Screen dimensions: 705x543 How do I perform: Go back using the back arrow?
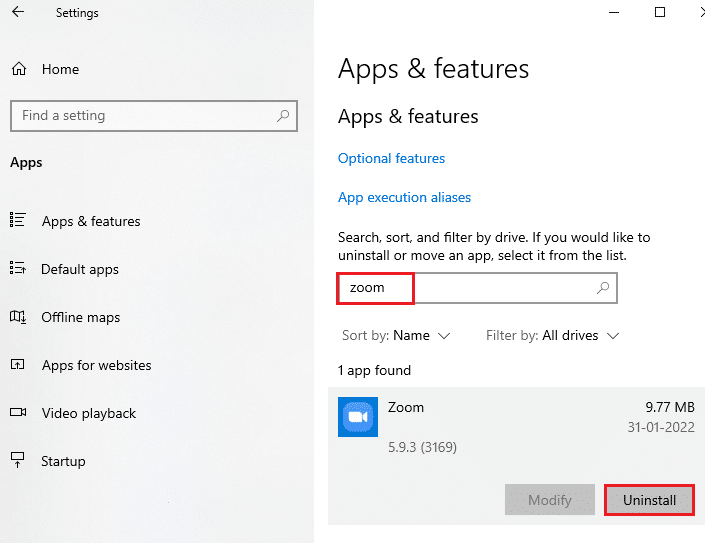[18, 12]
